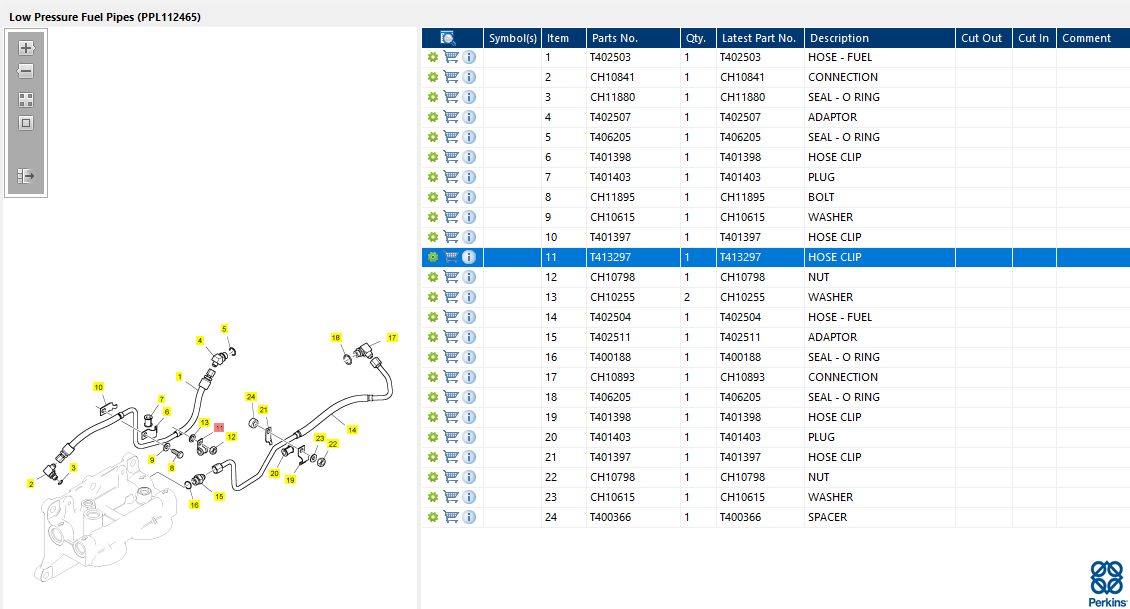Click the Cut In column header
Viewport: 1130px width, 609px height.
(x=1034, y=38)
